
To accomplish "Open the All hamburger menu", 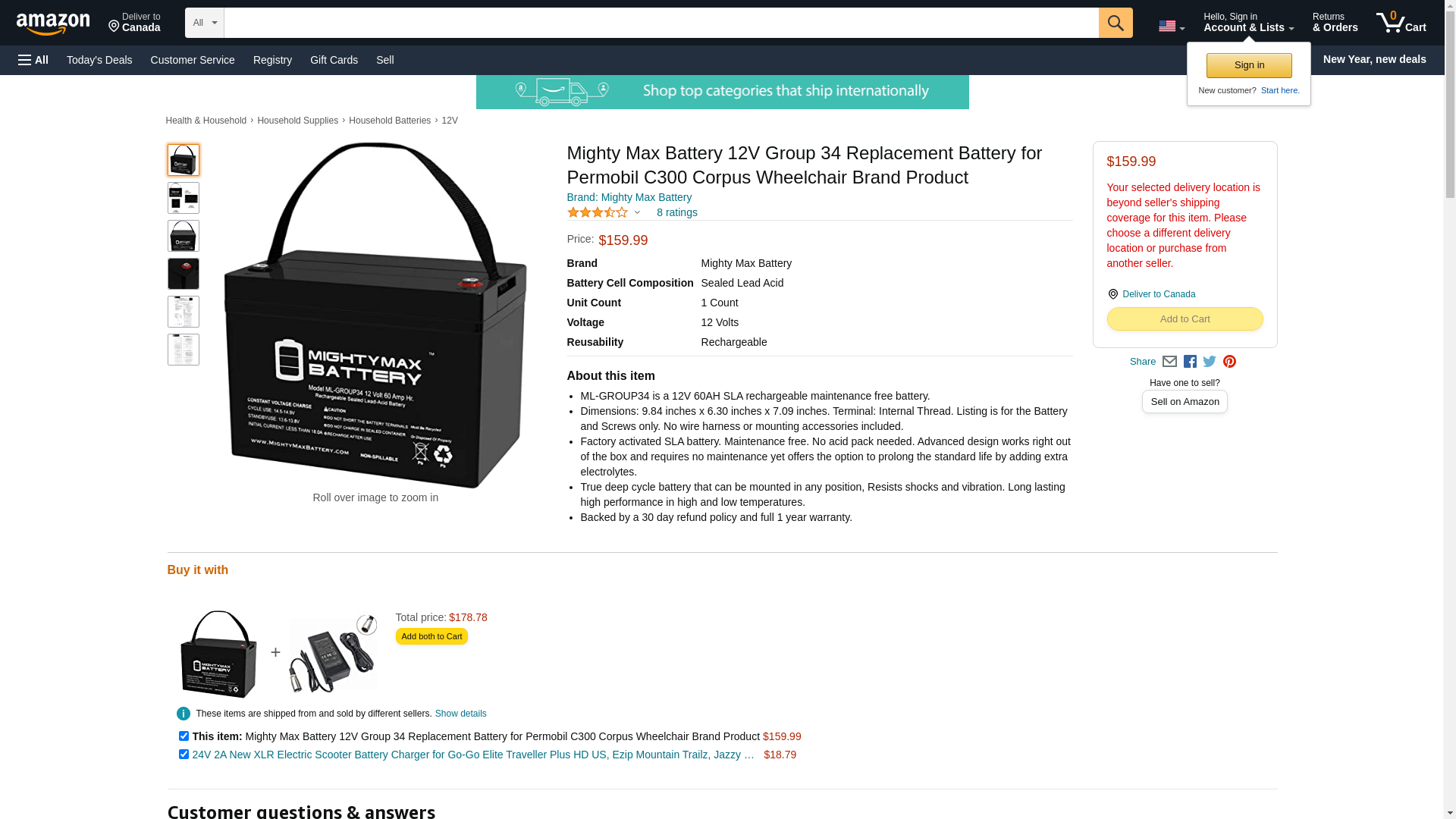I will [x=33, y=60].
